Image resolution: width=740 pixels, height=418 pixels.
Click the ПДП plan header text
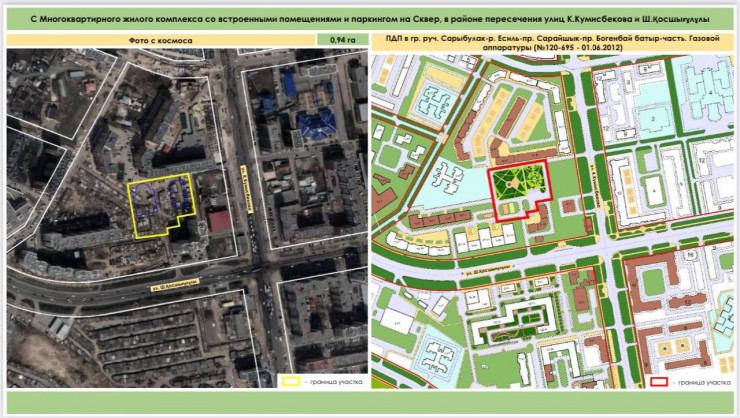tap(549, 40)
